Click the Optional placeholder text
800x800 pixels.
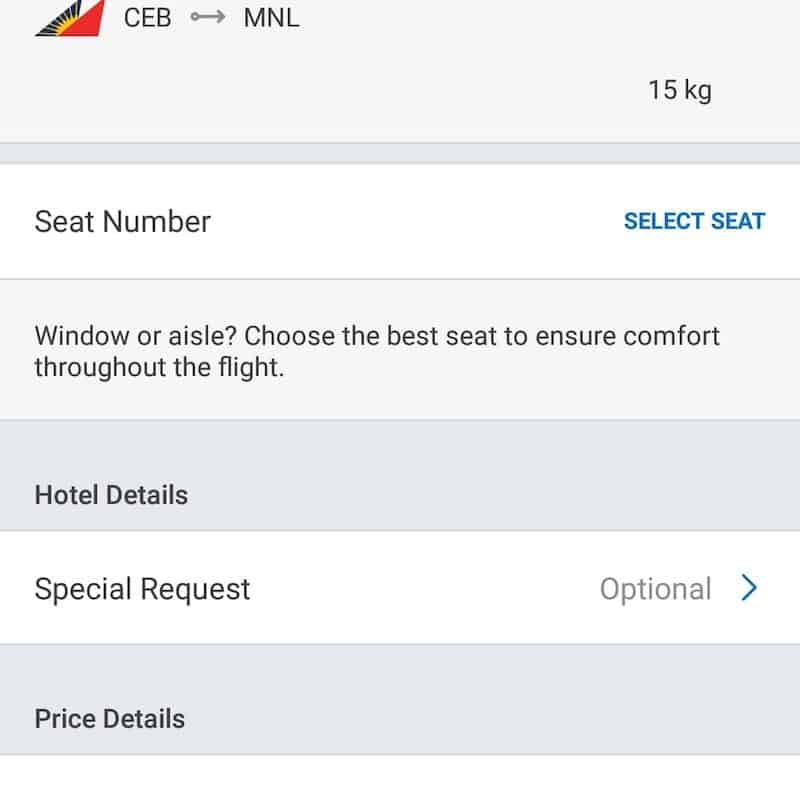click(x=655, y=589)
